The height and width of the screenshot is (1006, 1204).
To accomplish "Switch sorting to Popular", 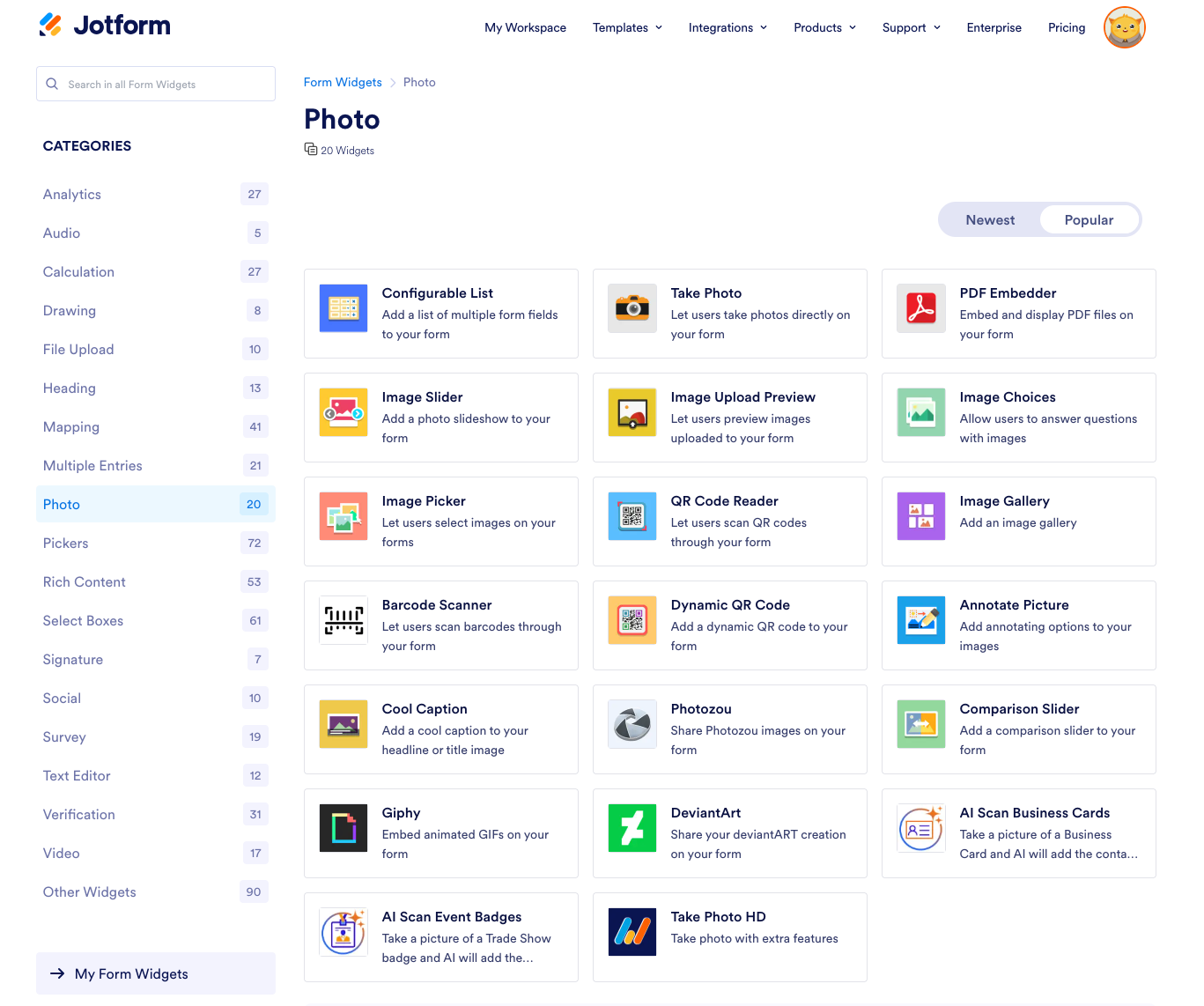I will (1089, 219).
